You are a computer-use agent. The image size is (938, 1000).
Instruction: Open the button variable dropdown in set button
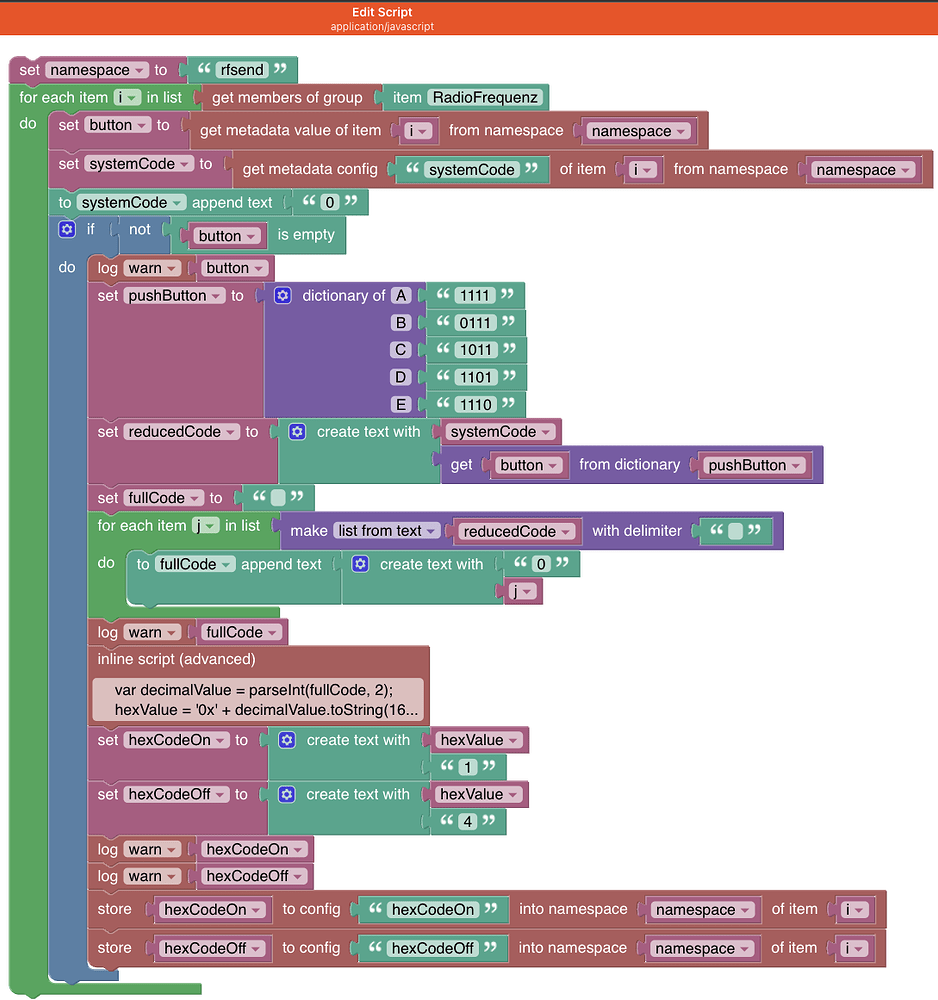(117, 124)
